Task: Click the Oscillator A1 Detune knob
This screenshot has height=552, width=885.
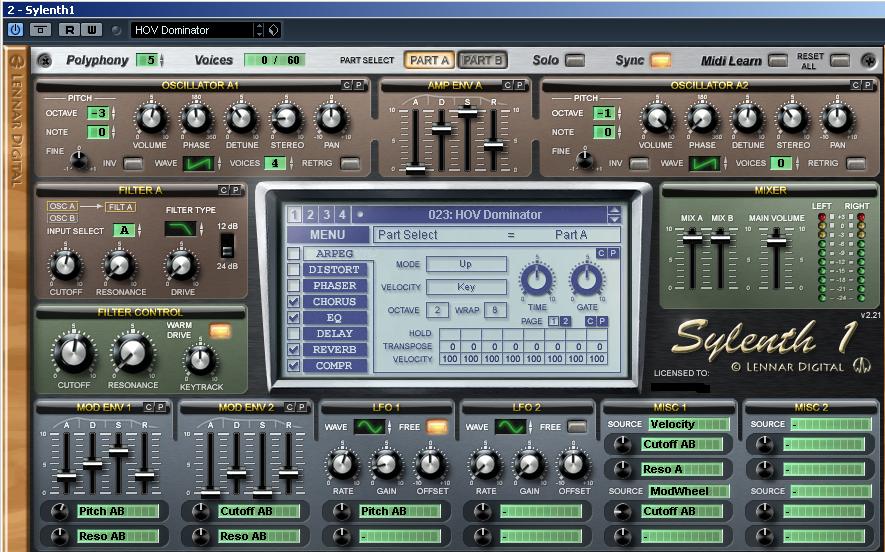Action: pos(242,119)
